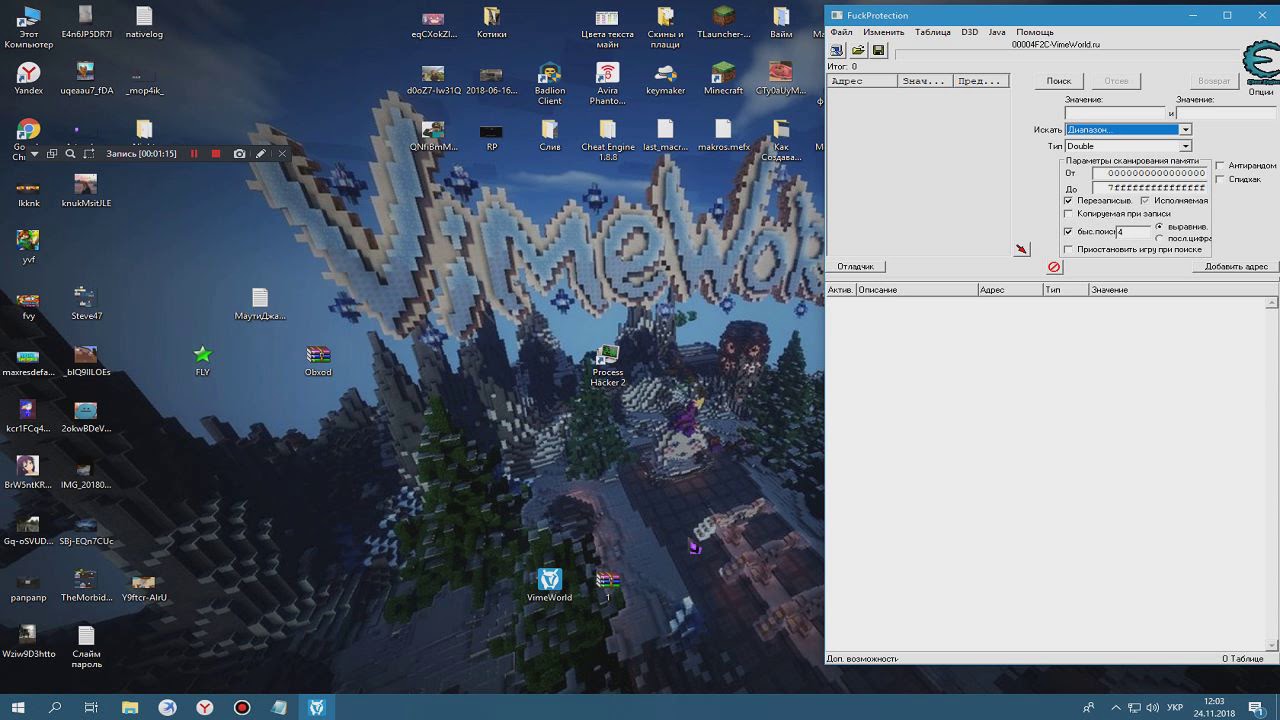
Task: Click Доп. возможности in the status bar
Action: [x=862, y=659]
